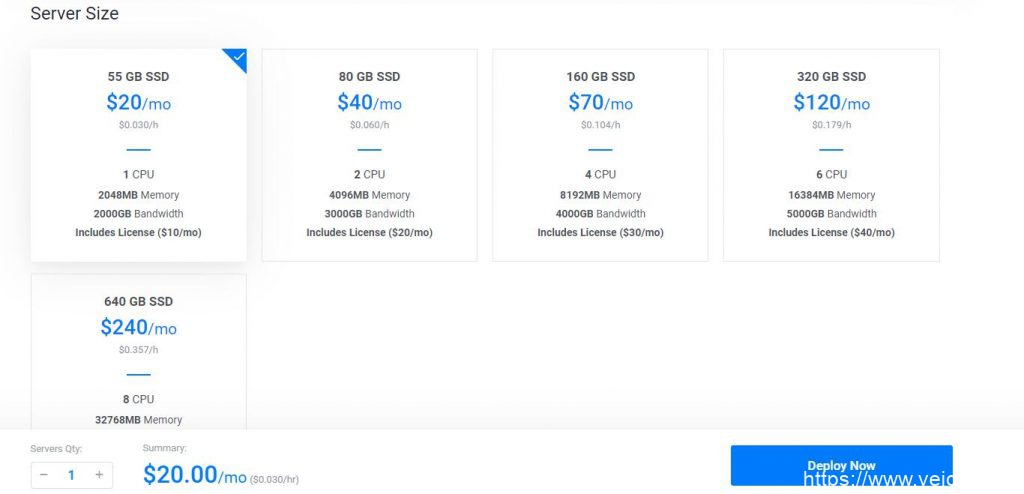The width and height of the screenshot is (1024, 494).
Task: Select the 320 GB SSD server card
Action: tap(831, 155)
